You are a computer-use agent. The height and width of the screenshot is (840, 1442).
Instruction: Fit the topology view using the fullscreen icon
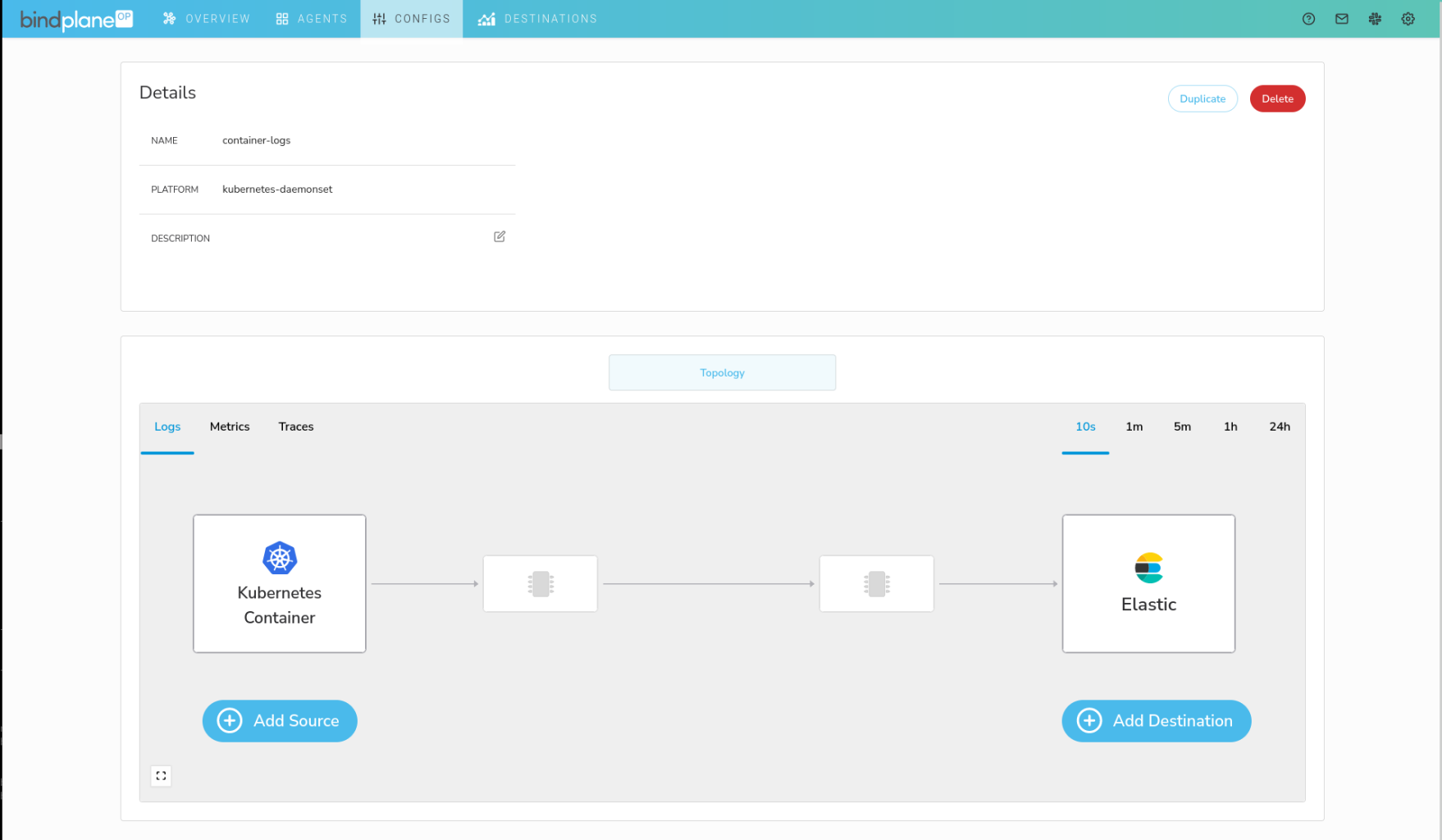[161, 776]
